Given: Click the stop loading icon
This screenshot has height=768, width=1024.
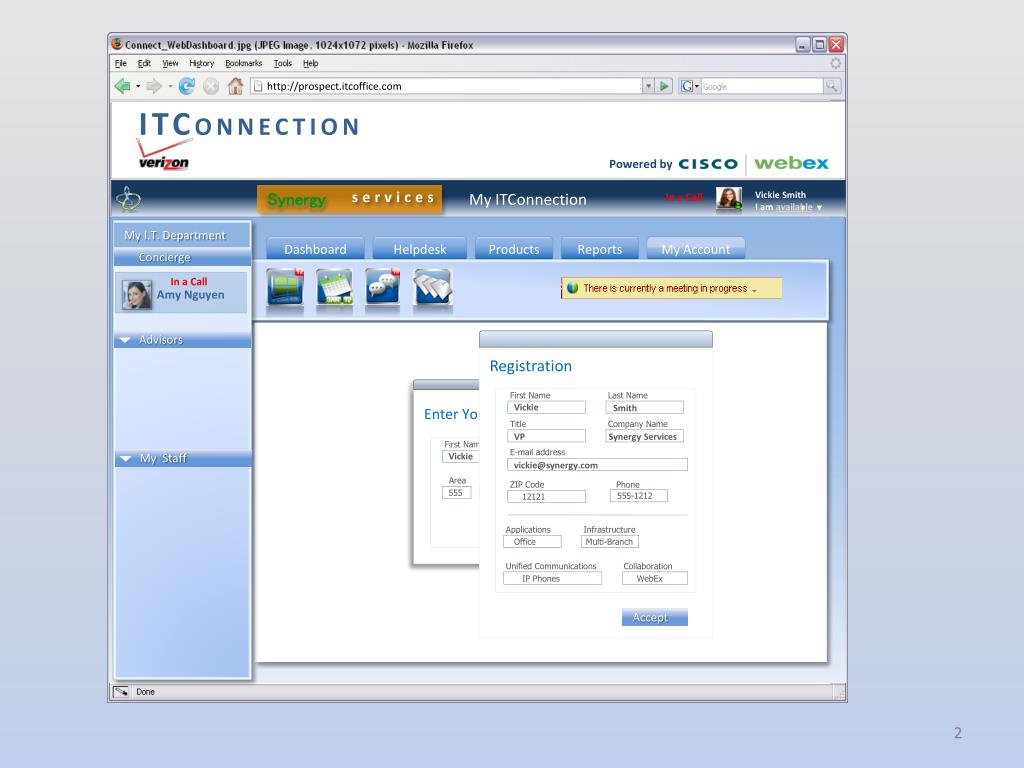Looking at the screenshot, I should [211, 86].
